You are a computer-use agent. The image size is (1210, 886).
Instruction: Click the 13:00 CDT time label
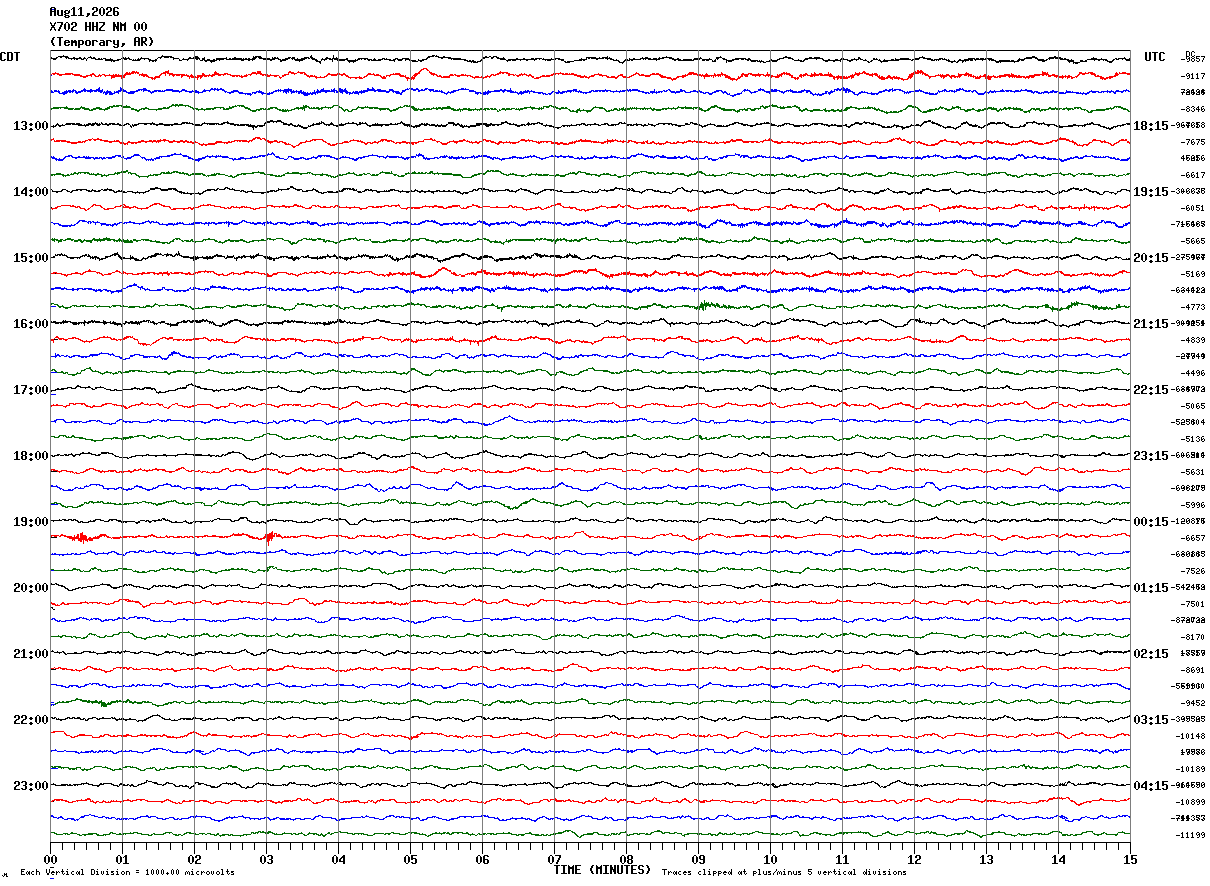(x=30, y=126)
